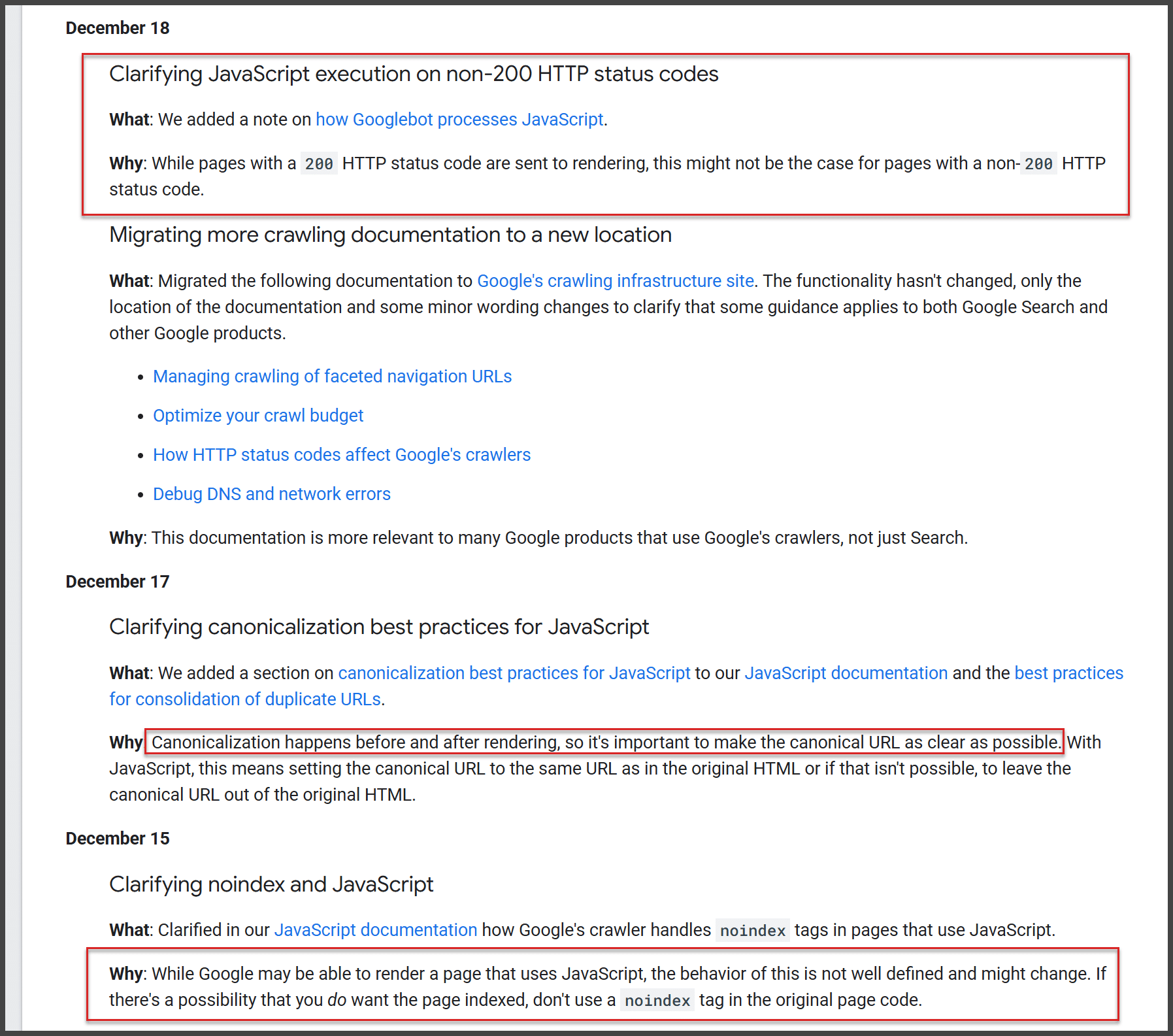Viewport: 1173px width, 1036px height.
Task: Click the 'December 15' date heading
Action: 118,839
